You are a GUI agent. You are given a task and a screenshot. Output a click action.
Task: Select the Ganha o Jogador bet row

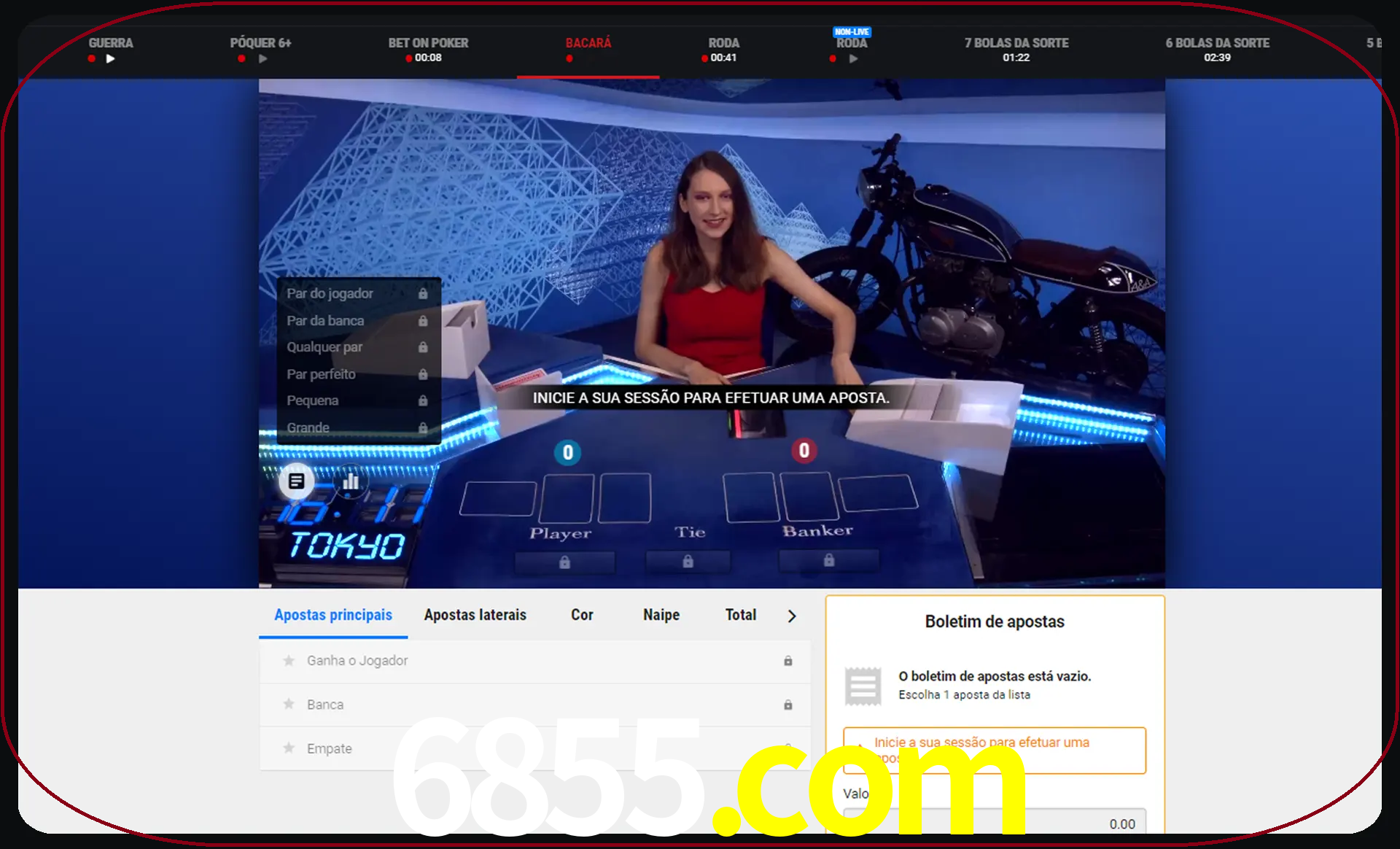pyautogui.click(x=535, y=661)
